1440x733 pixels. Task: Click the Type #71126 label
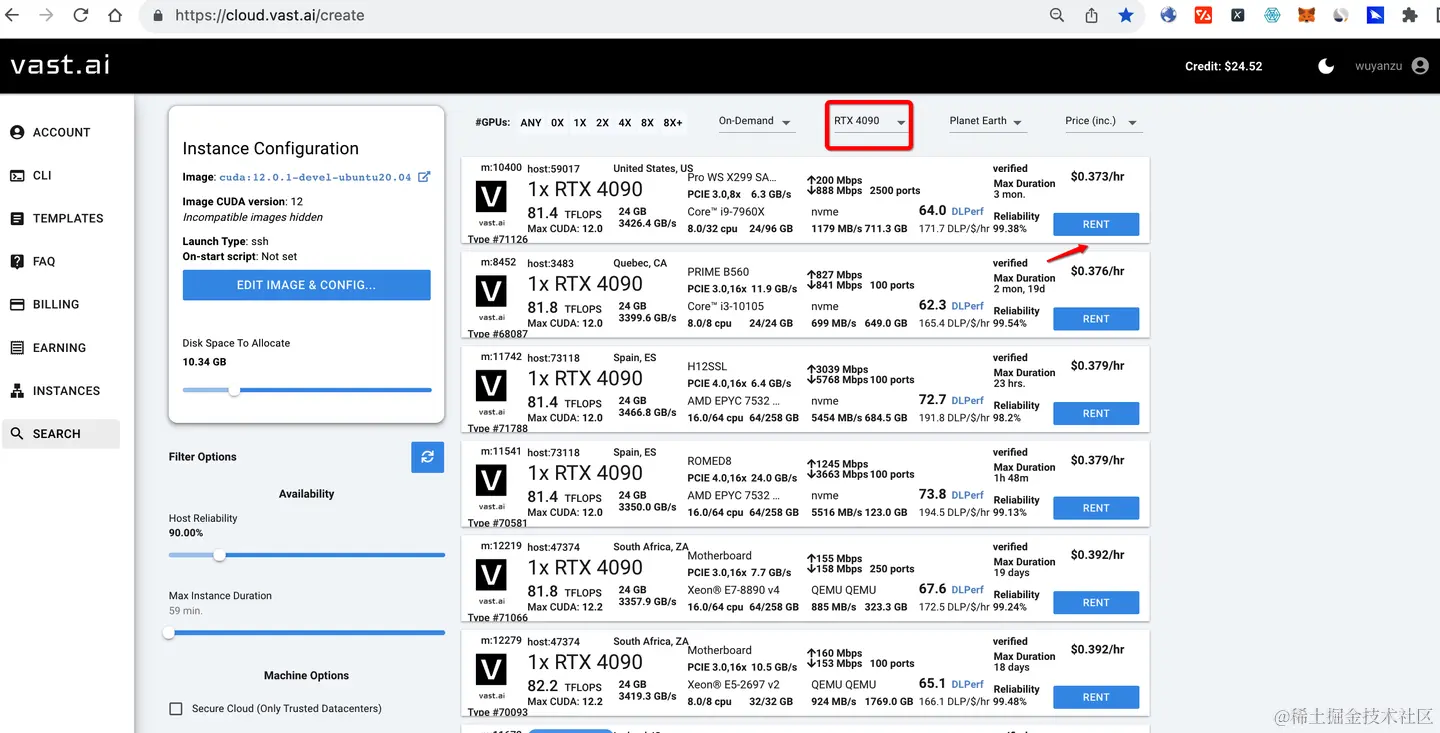pos(497,239)
